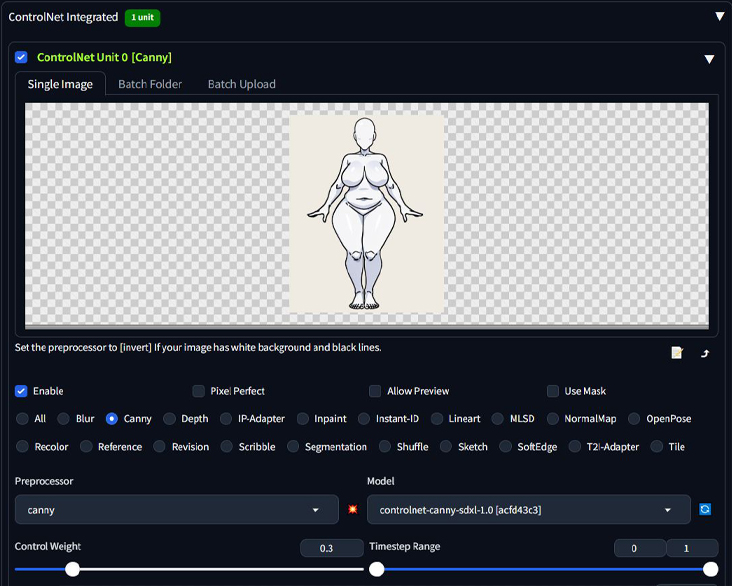
Task: Switch to the Batch Folder tab
Action: click(150, 84)
